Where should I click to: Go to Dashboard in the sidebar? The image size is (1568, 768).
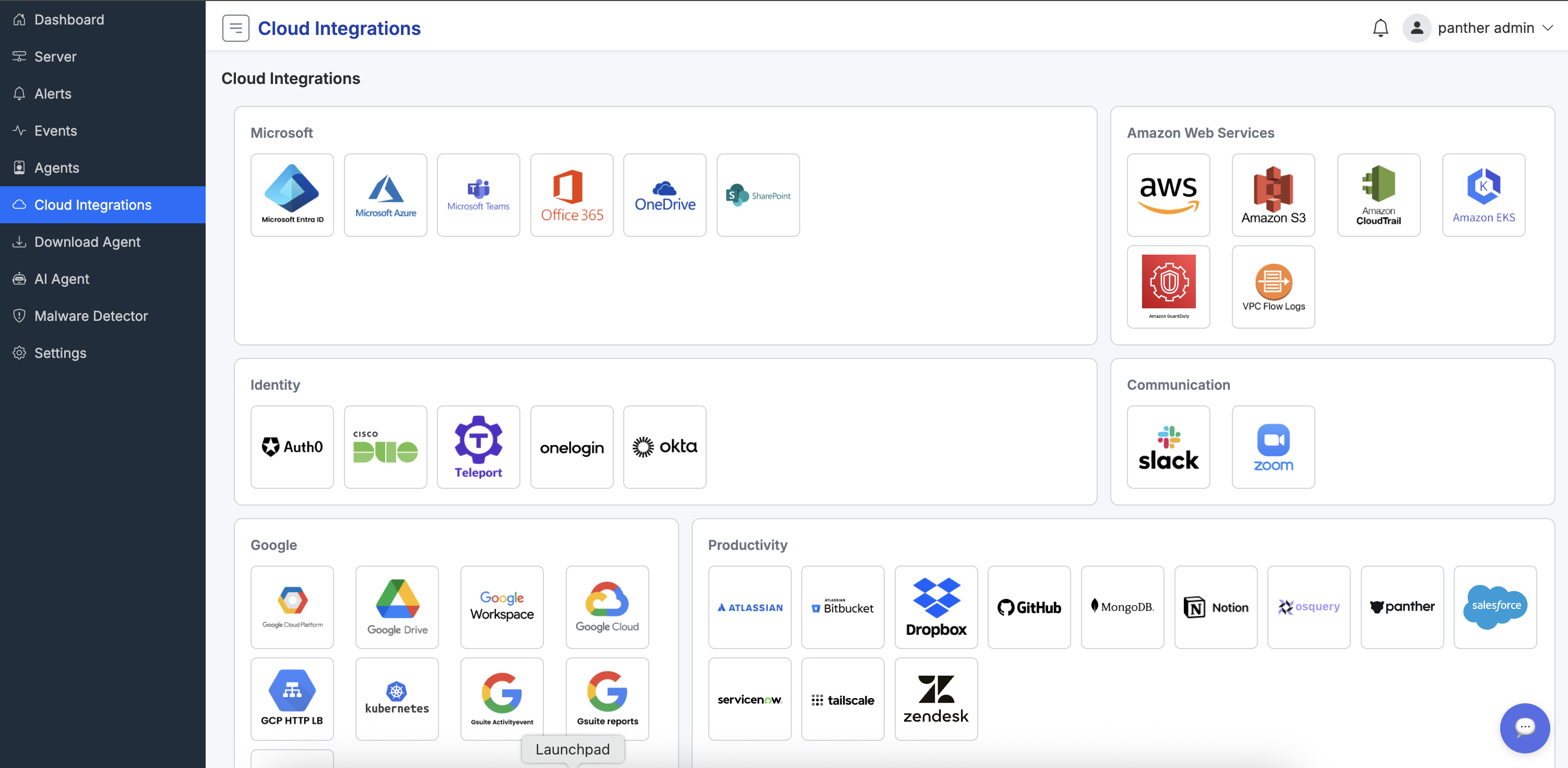[x=69, y=19]
